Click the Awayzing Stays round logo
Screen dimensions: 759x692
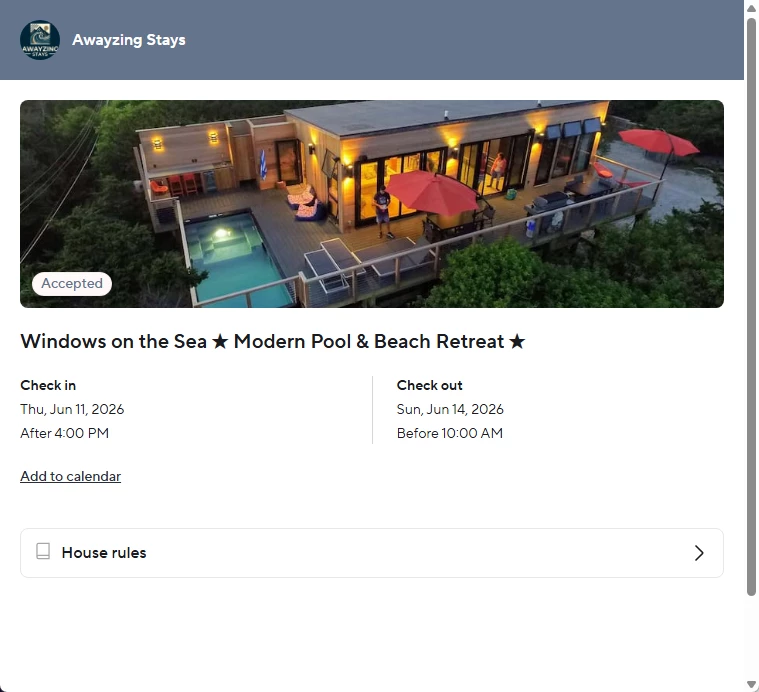pos(40,40)
